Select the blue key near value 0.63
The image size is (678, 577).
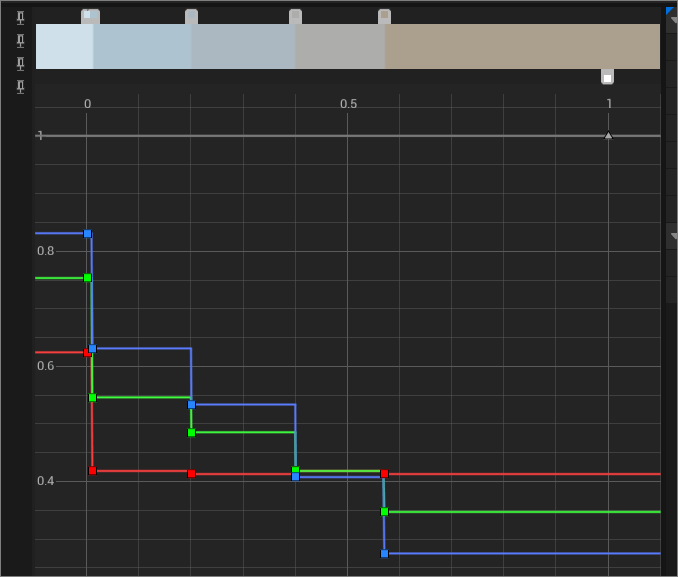coord(93,349)
